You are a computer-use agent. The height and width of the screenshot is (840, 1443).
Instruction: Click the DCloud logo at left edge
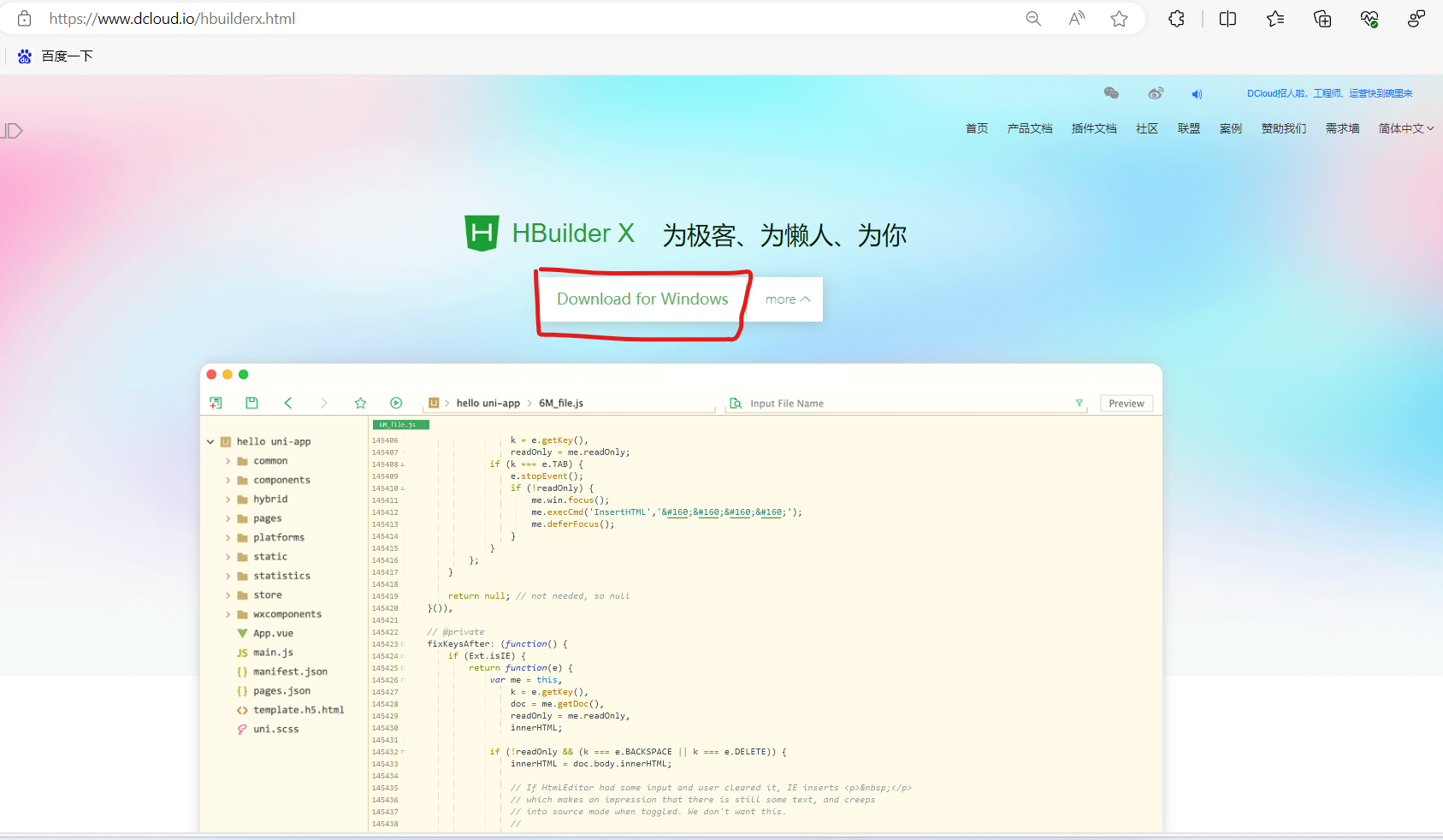click(x=12, y=131)
